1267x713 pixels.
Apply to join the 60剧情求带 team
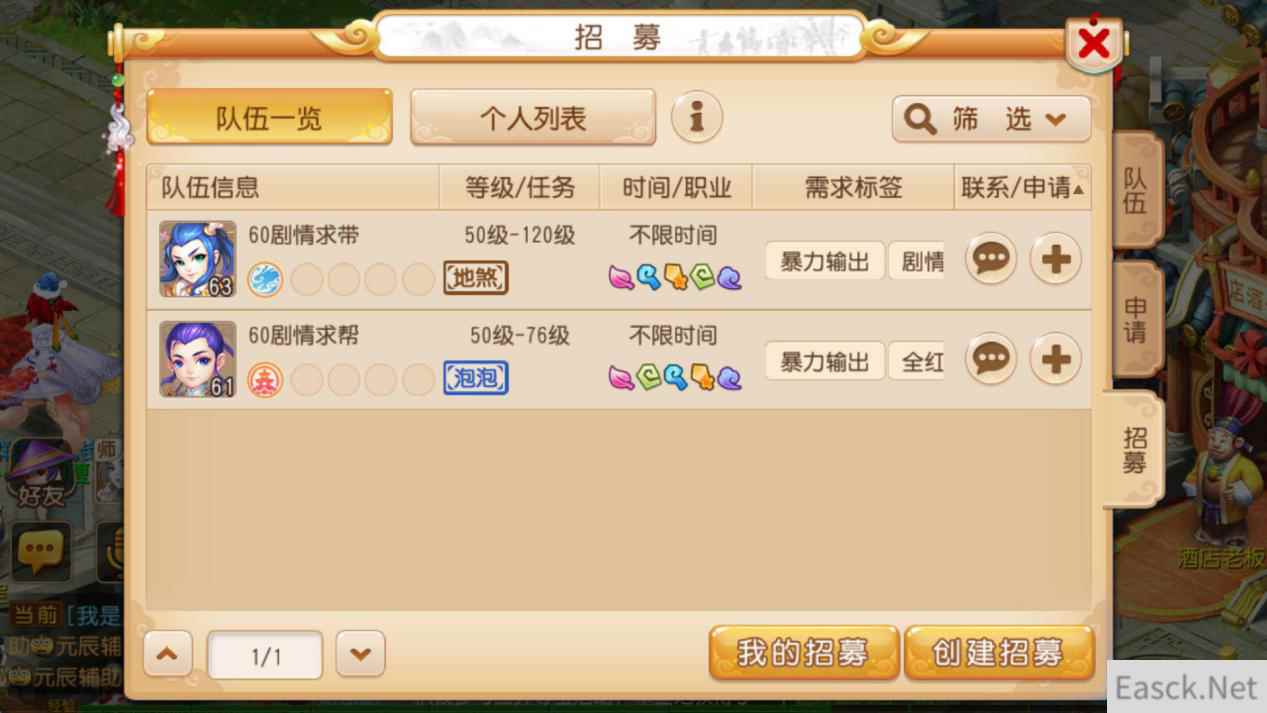point(1056,259)
